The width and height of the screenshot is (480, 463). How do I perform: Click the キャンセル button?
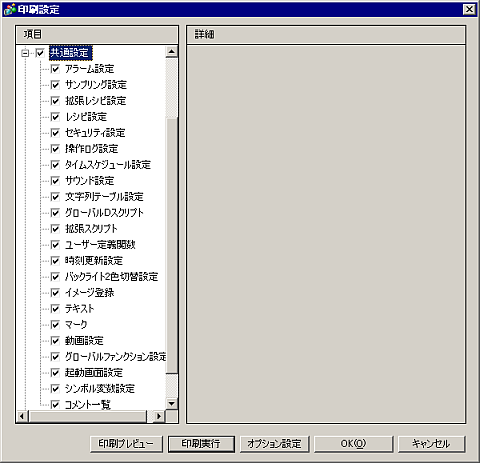pyautogui.click(x=431, y=444)
